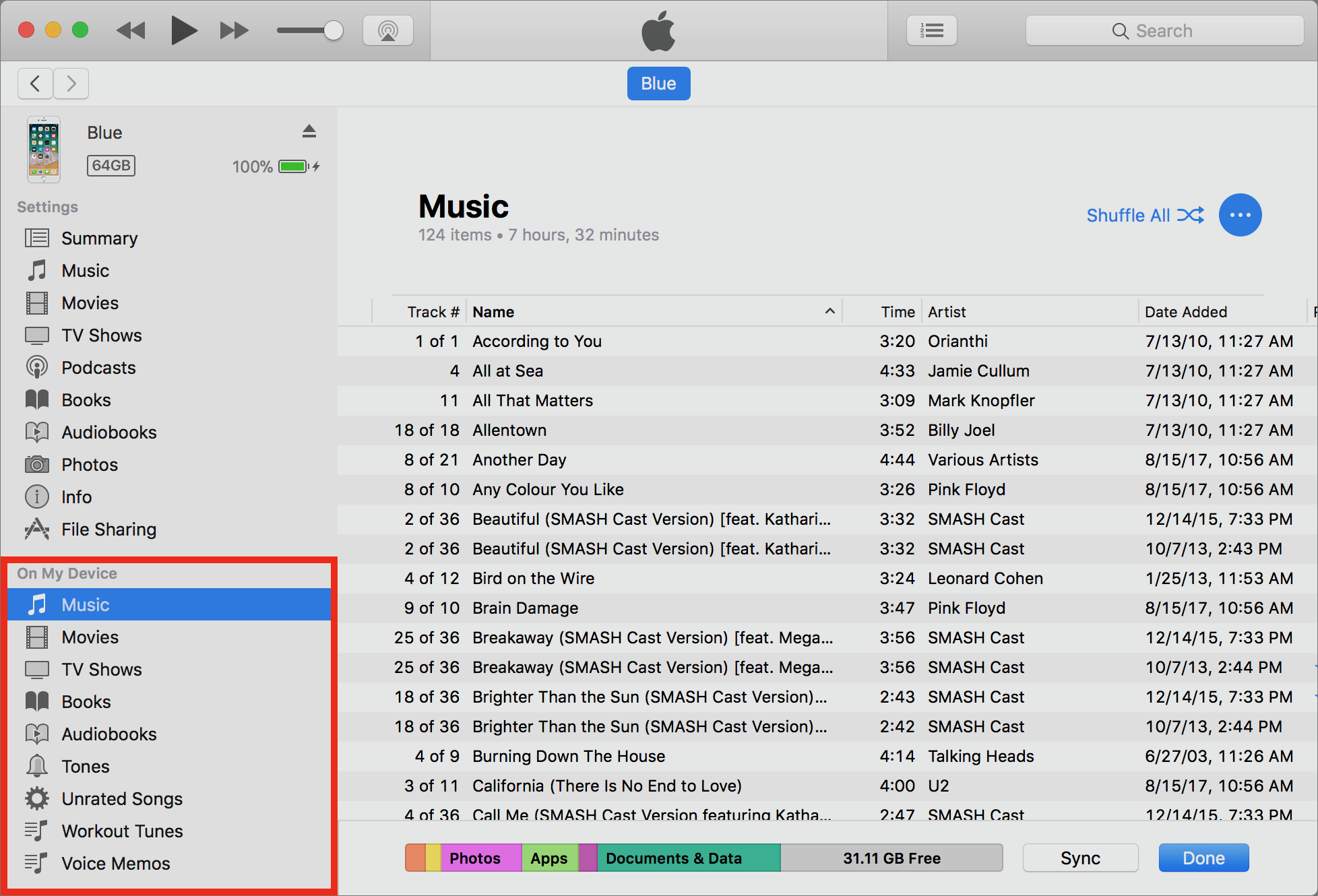Open the Summary settings page
The image size is (1318, 896).
(99, 238)
